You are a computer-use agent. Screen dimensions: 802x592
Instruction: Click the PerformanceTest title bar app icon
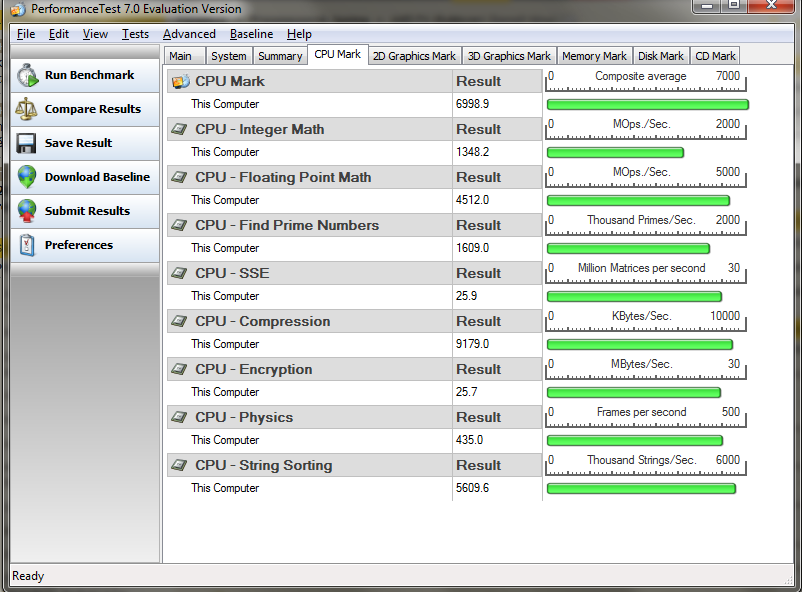pos(18,9)
